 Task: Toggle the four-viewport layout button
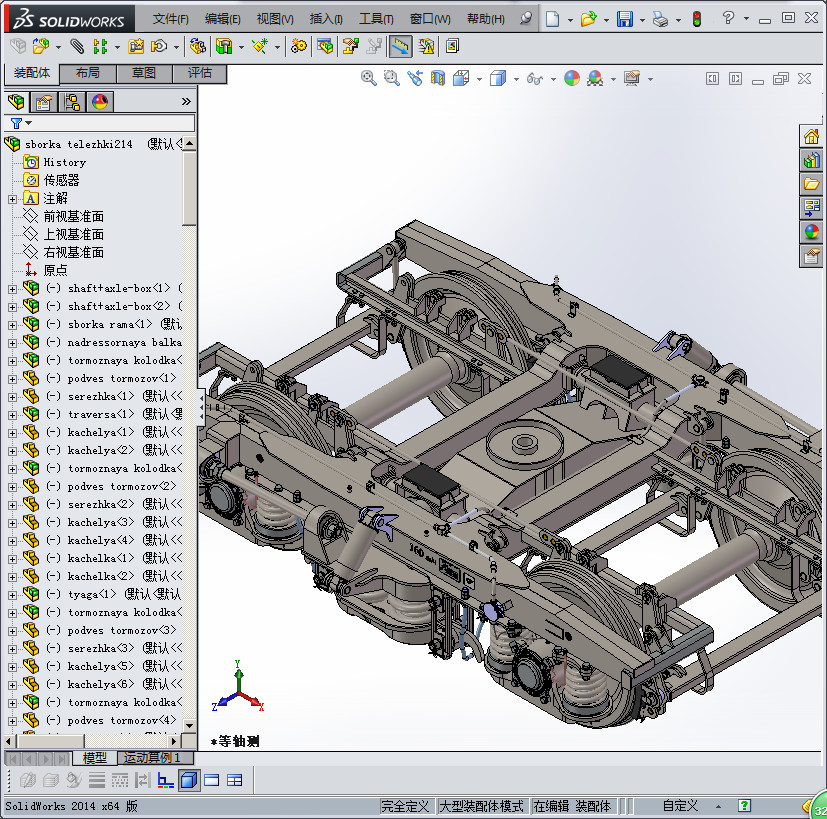coord(235,780)
